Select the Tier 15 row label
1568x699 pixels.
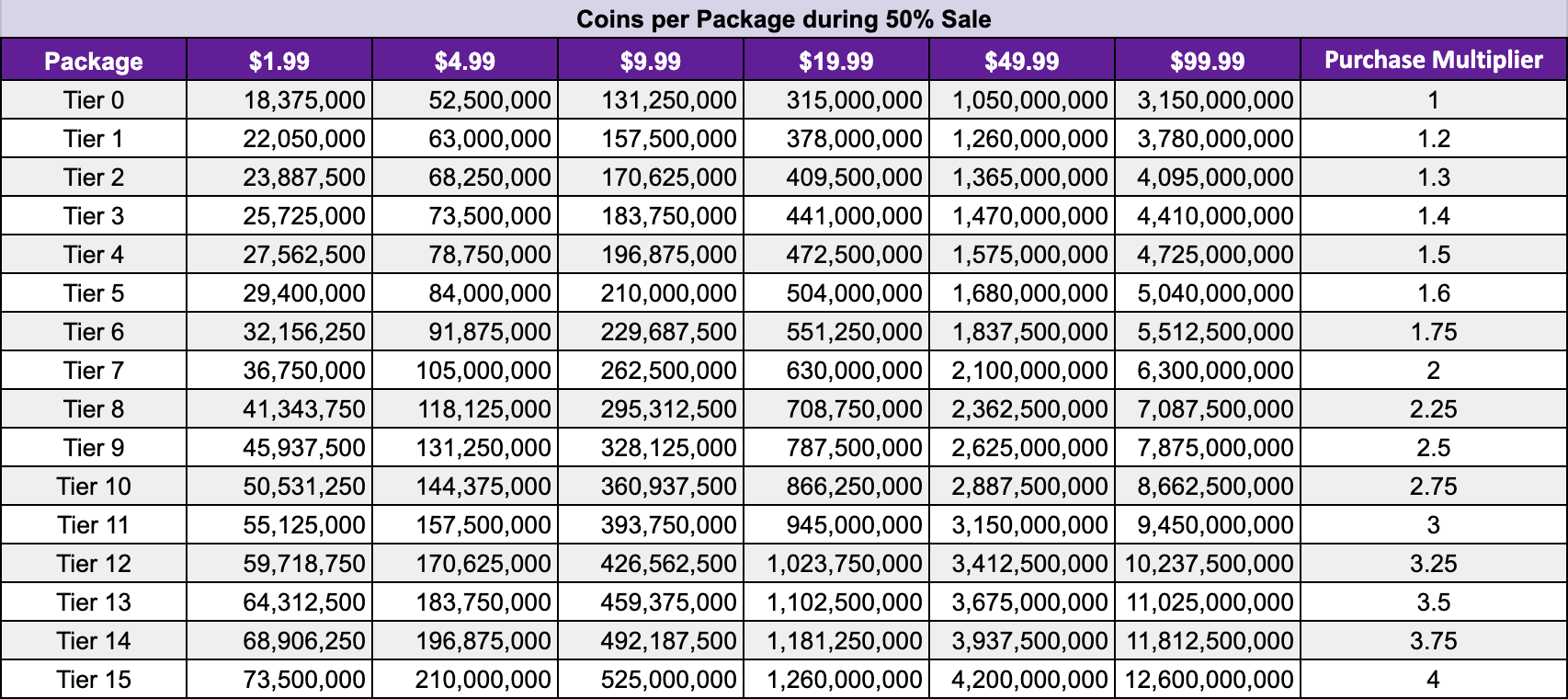click(x=94, y=680)
